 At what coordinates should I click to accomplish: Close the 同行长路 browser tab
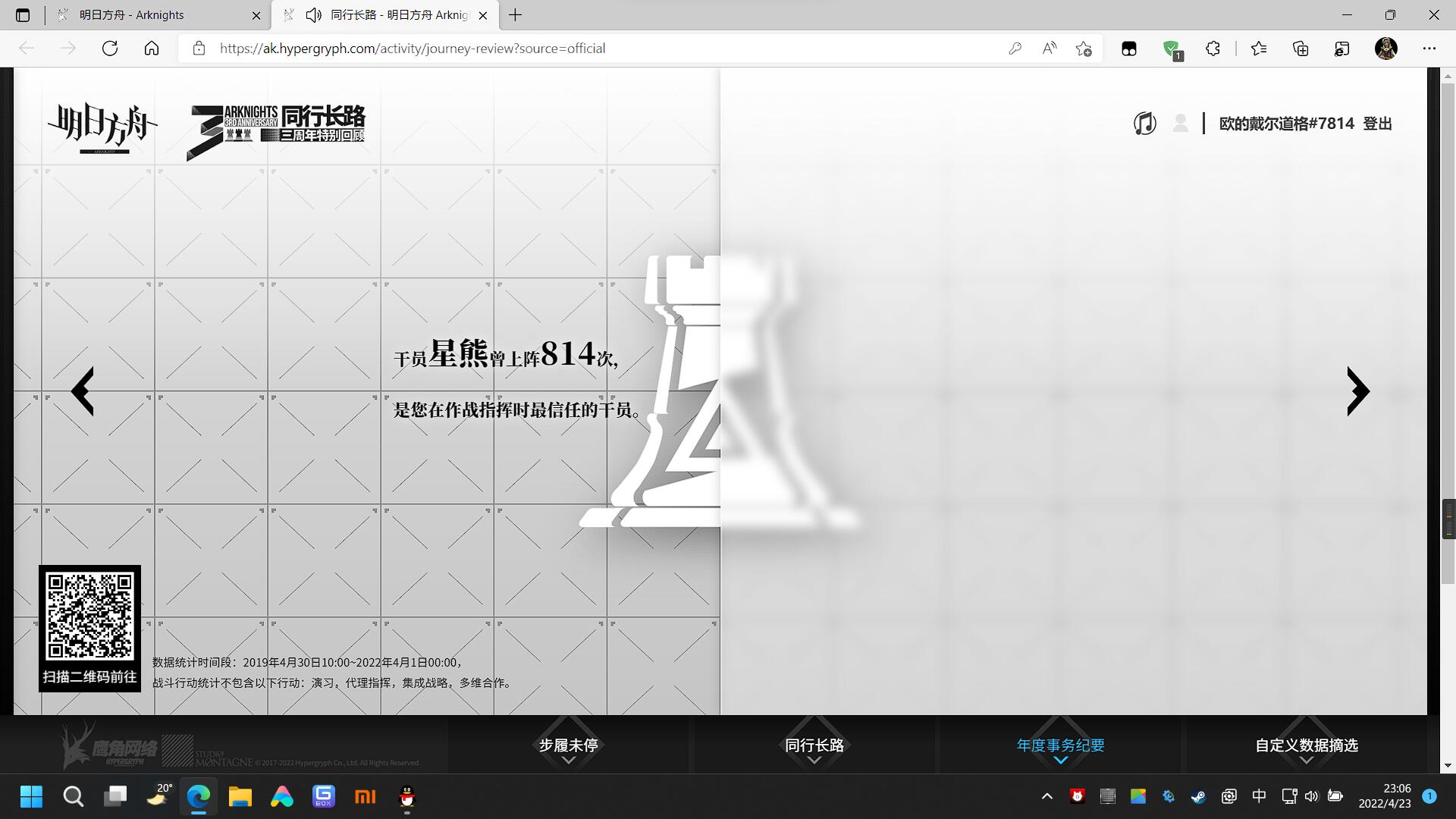coord(483,15)
